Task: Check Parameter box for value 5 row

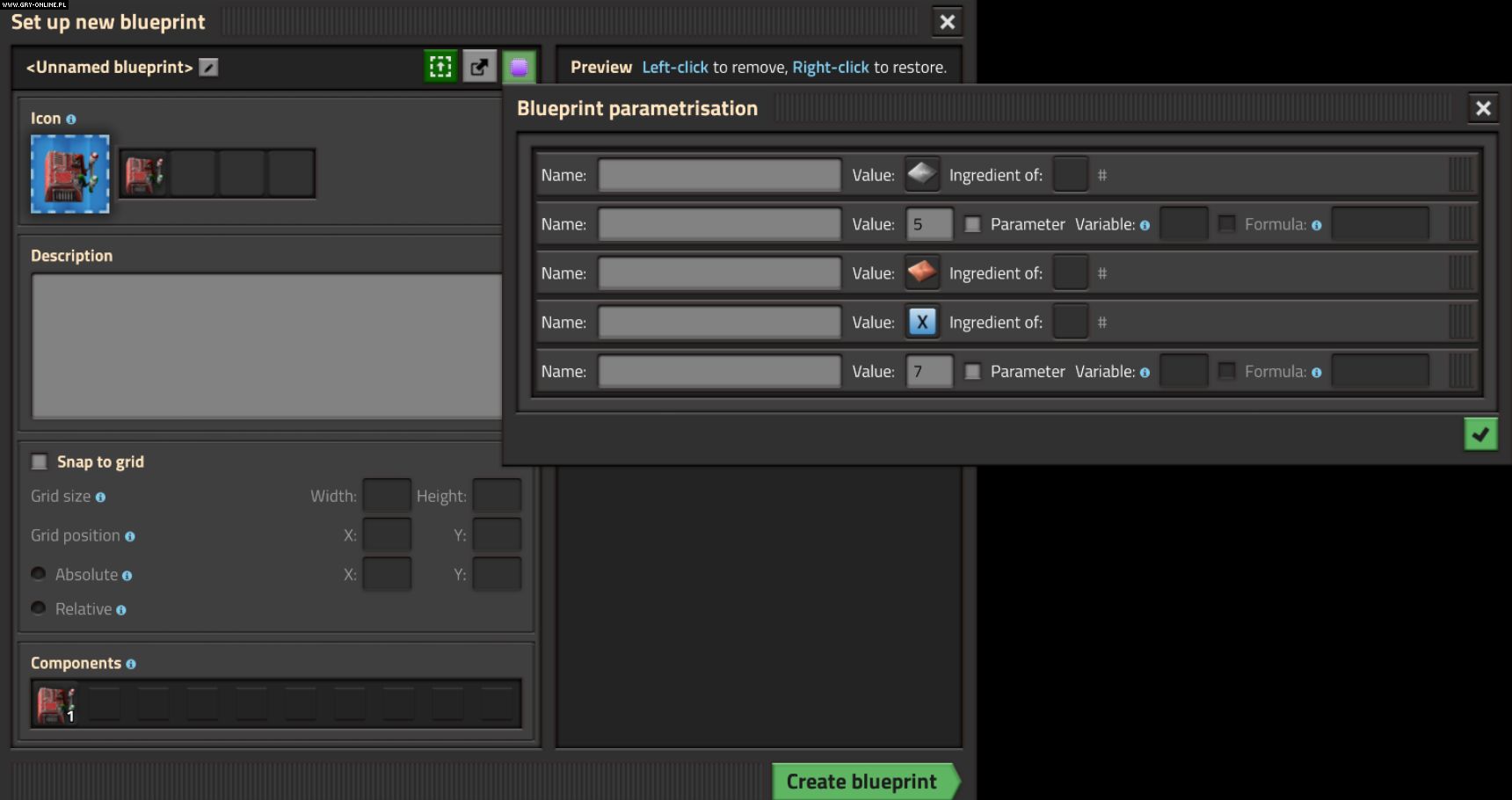Action: tap(972, 224)
